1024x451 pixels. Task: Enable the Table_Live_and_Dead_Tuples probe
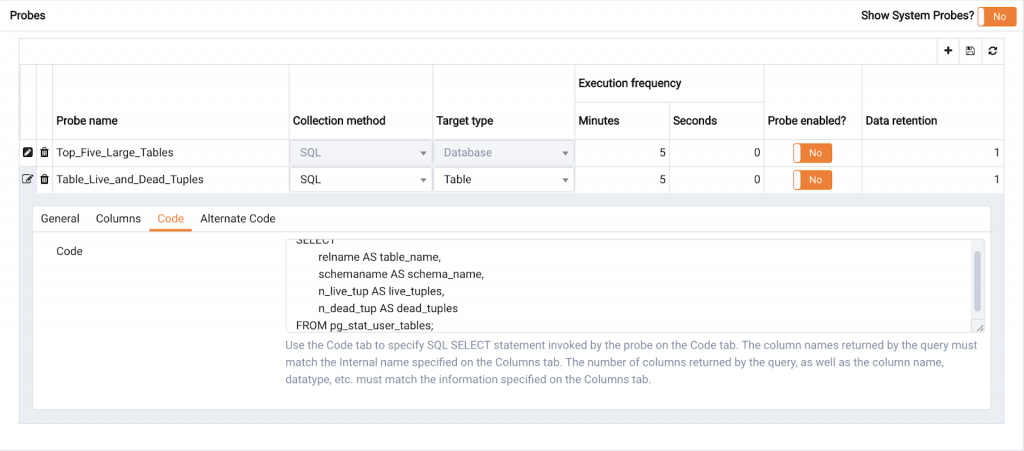tap(812, 180)
